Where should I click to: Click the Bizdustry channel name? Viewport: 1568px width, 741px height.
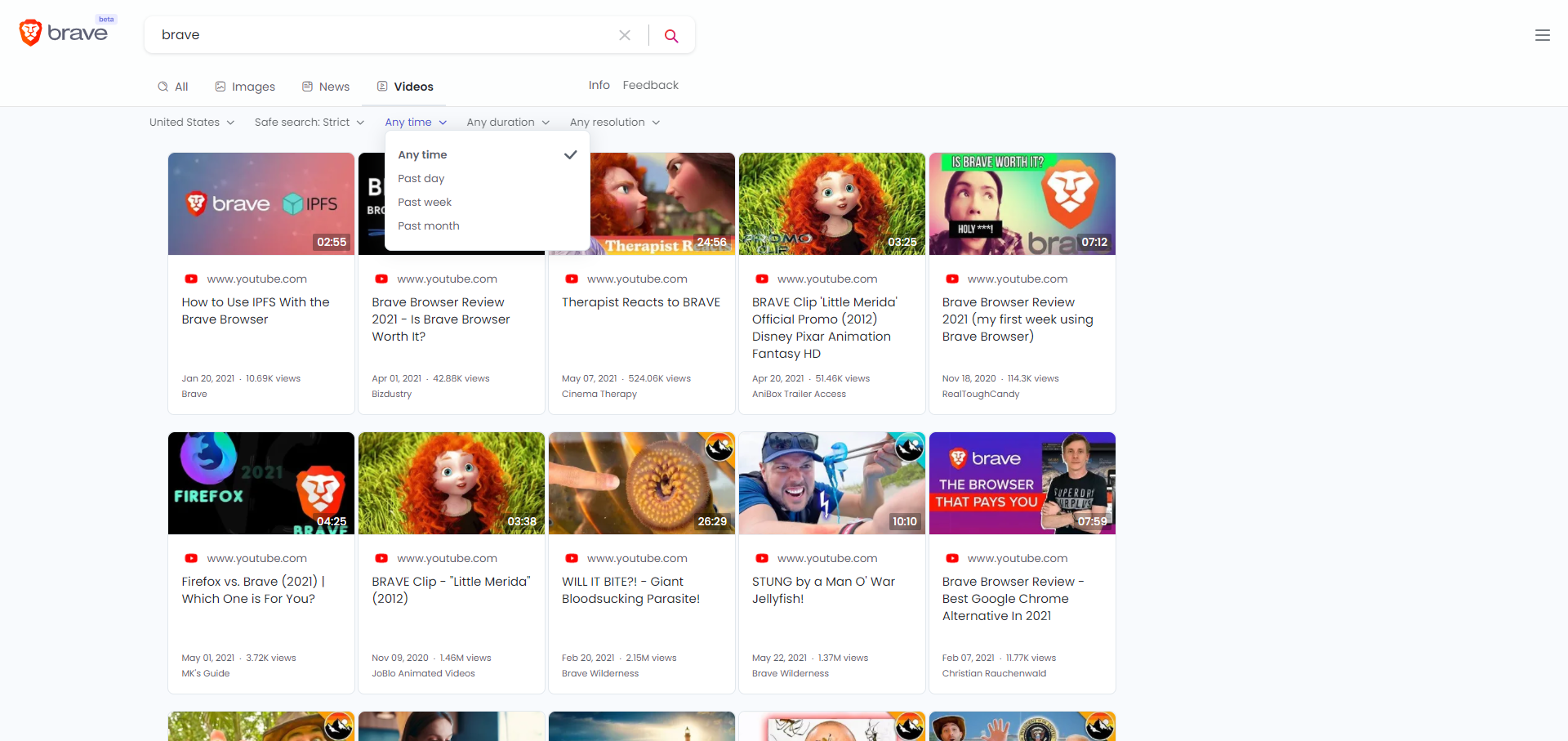(392, 394)
